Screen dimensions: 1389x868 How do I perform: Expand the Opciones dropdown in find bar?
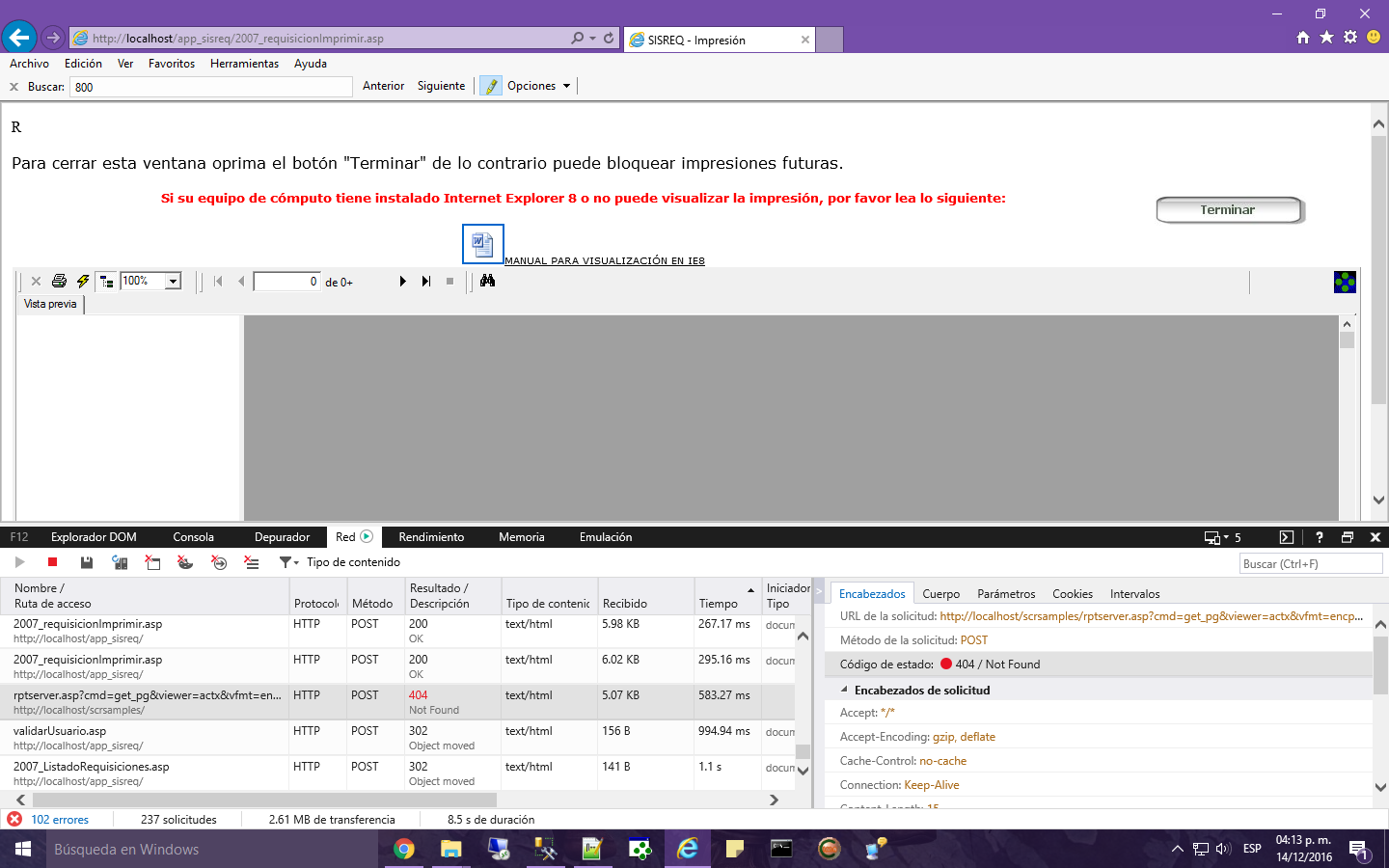pos(538,86)
